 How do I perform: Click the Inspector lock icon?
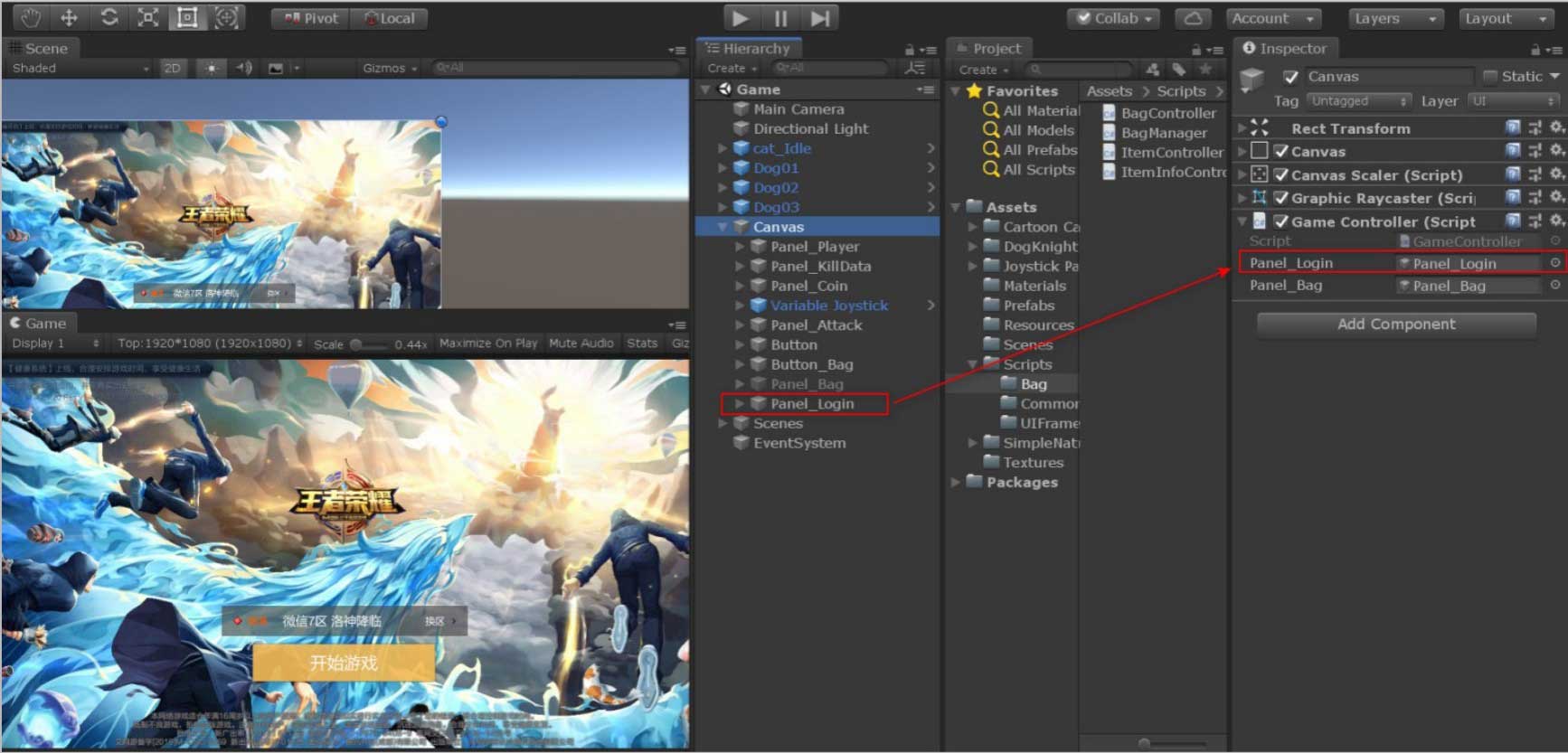click(x=1535, y=50)
